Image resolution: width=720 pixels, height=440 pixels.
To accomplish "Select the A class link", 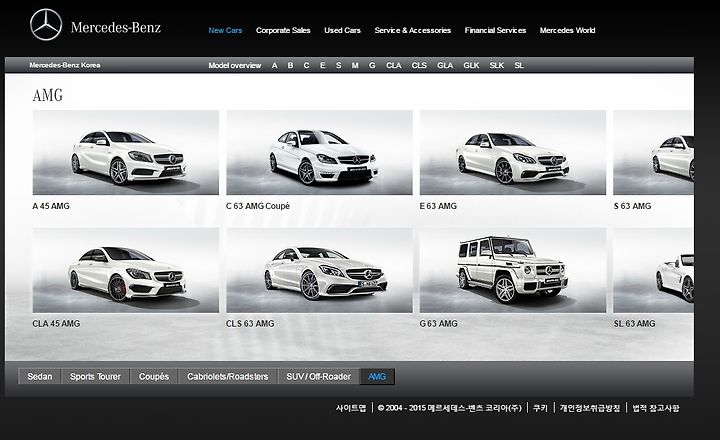I will [274, 66].
